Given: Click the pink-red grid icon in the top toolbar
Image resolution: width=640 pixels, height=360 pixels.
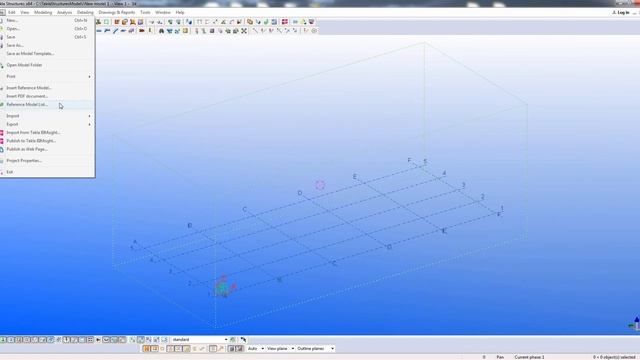Looking at the screenshot, I should [285, 22].
